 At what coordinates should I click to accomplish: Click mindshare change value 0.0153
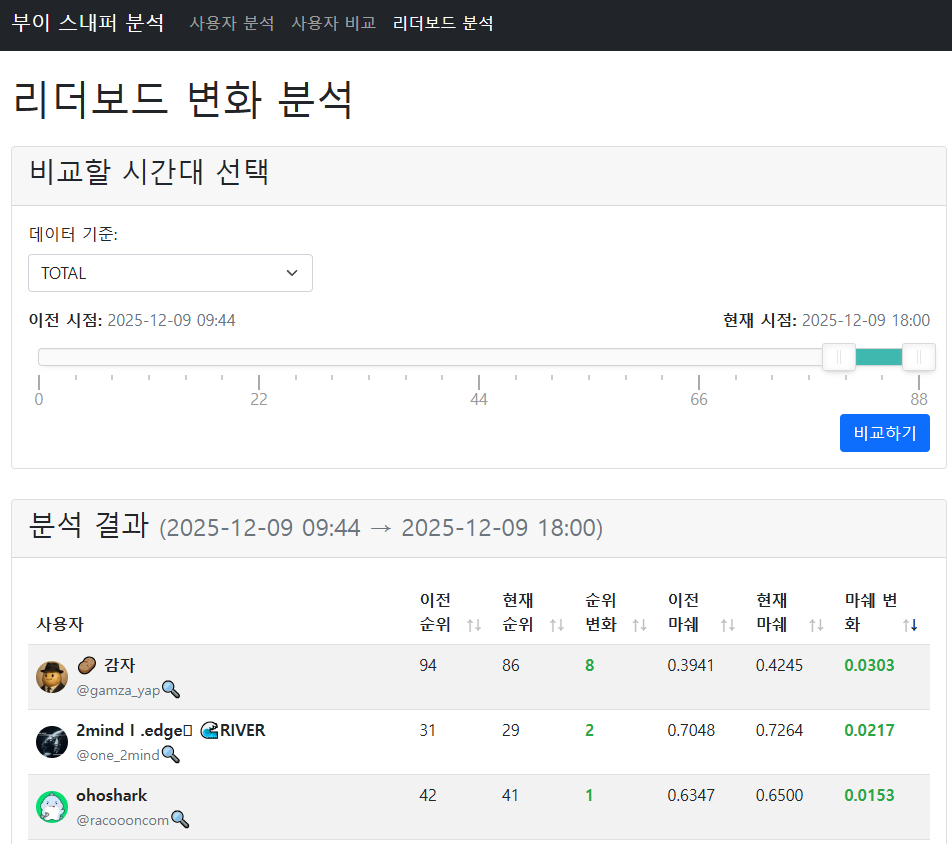pyautogui.click(x=869, y=795)
